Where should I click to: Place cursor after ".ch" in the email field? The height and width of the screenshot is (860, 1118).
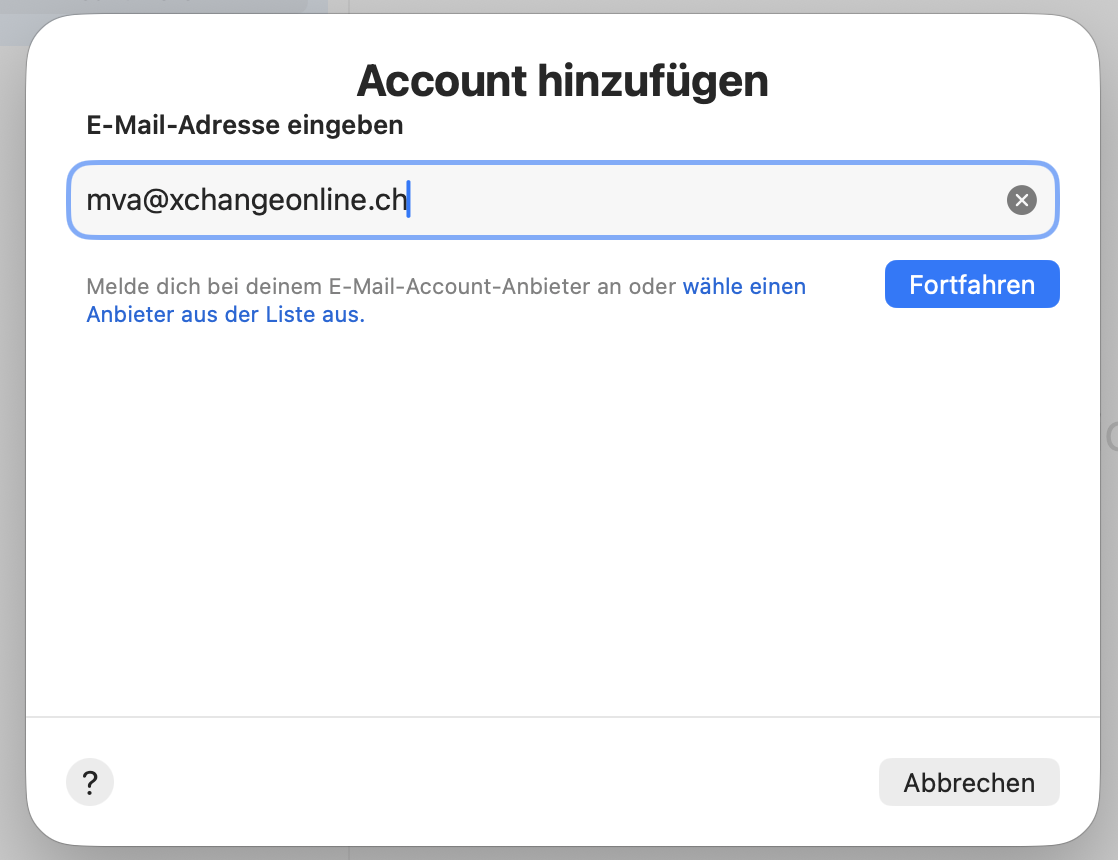coord(409,201)
